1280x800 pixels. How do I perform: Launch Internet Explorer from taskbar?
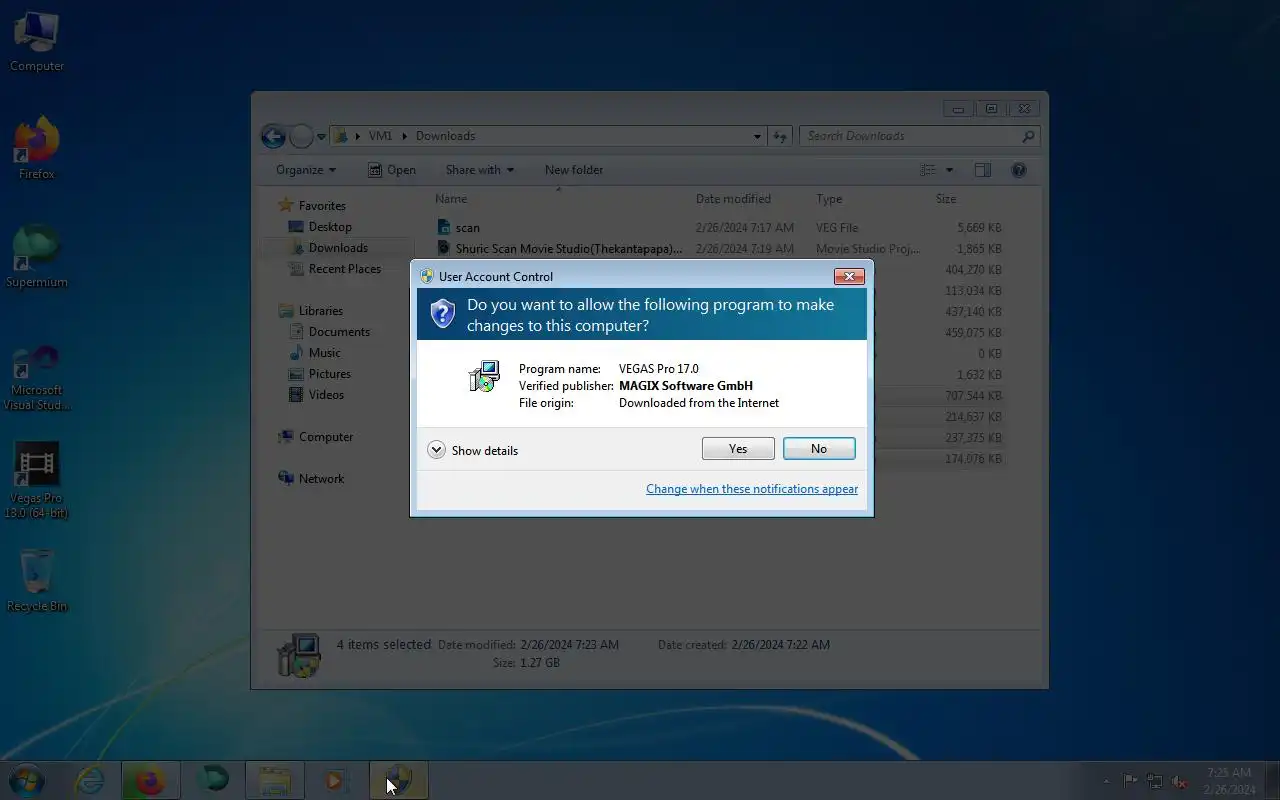click(x=90, y=780)
